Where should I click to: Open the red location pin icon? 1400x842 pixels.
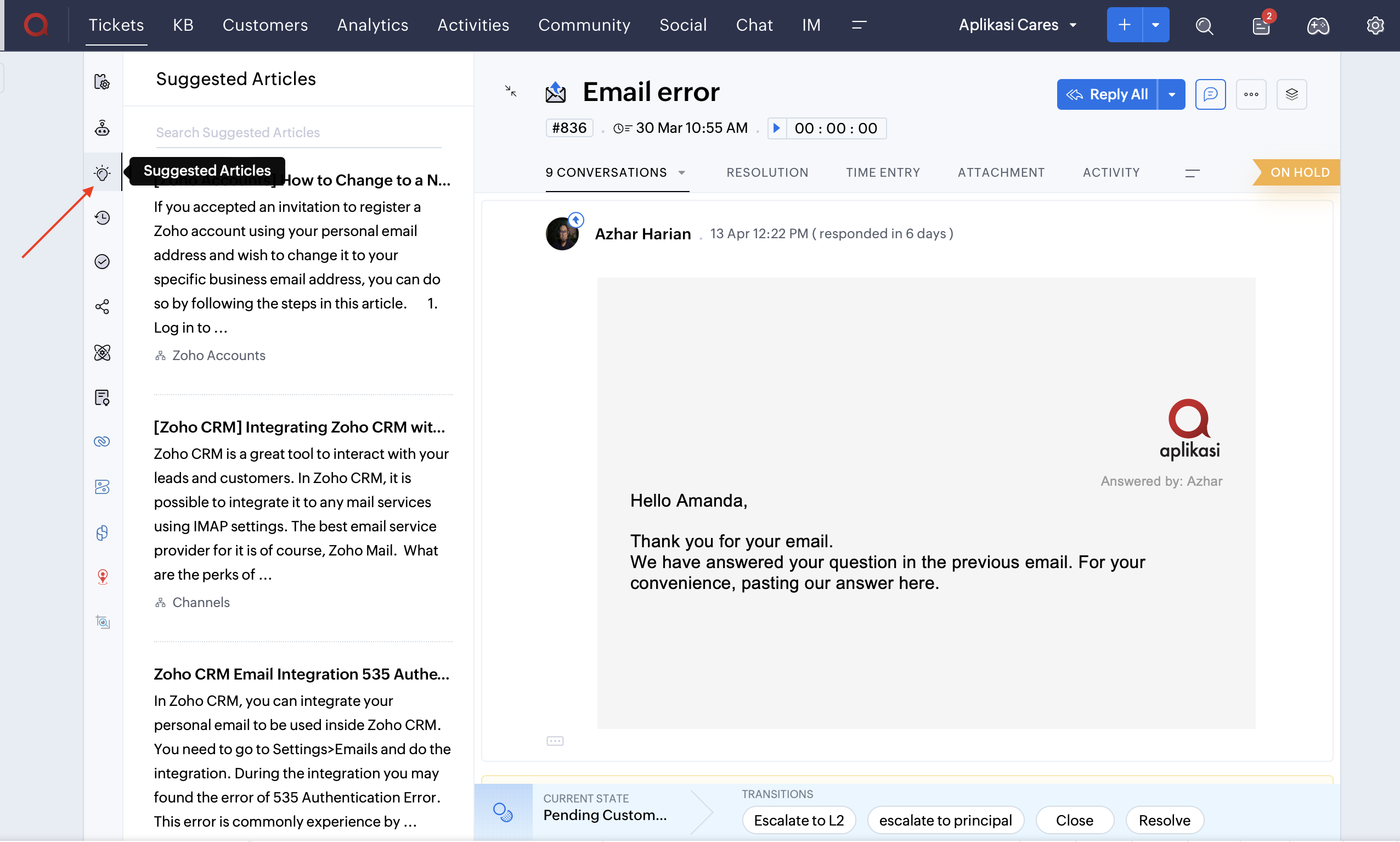(102, 576)
